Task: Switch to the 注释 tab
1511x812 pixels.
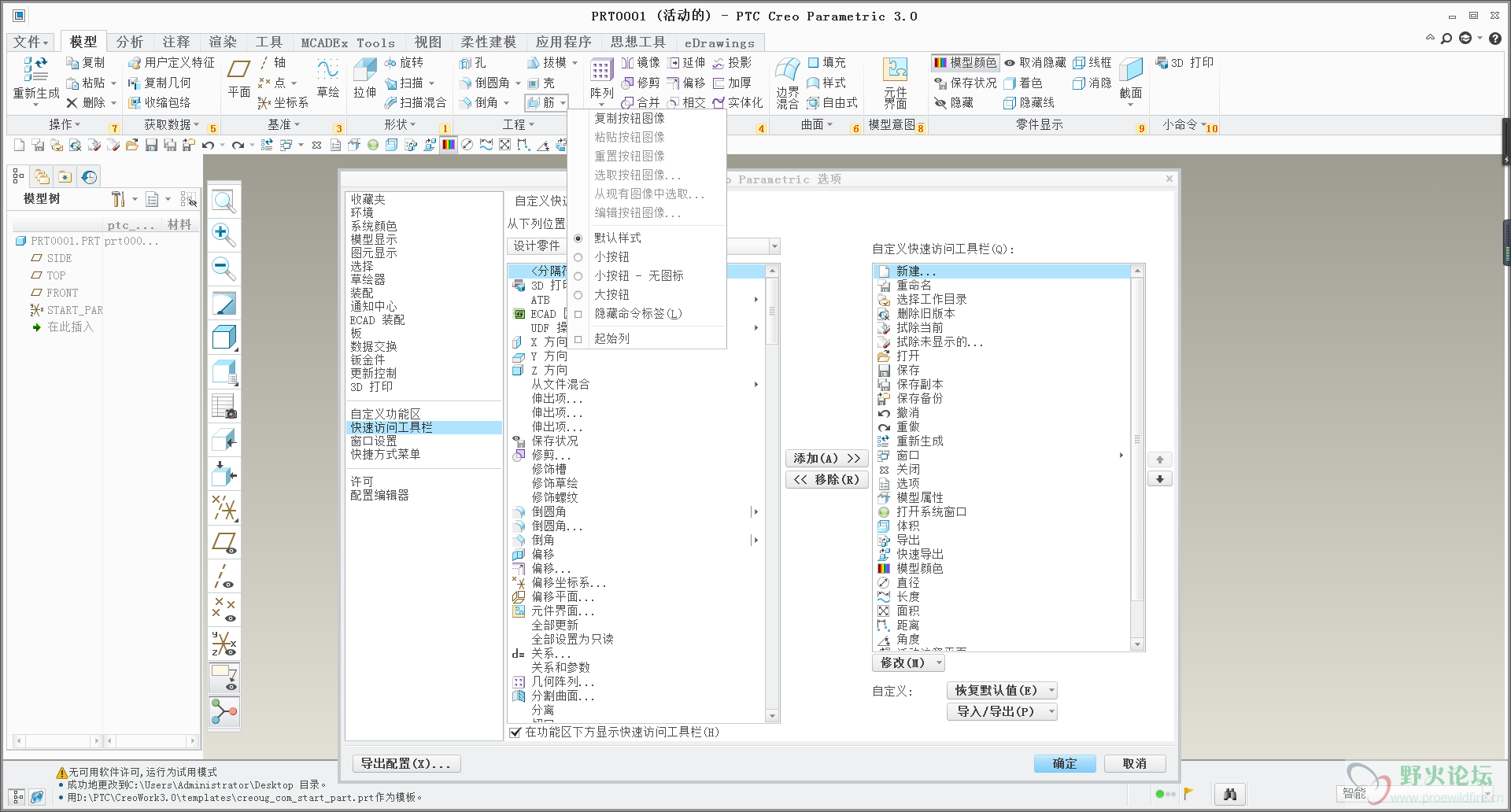Action: point(176,42)
